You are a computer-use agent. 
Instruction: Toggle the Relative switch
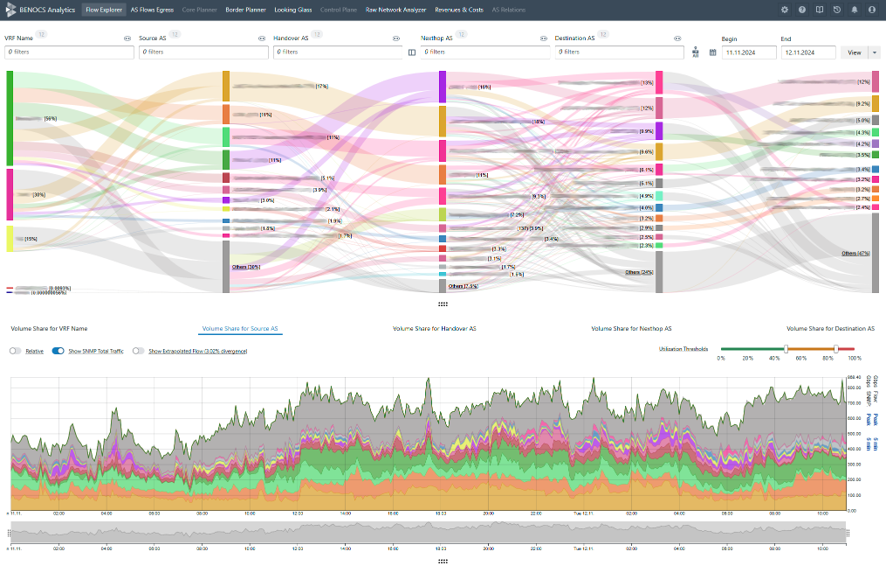(x=15, y=351)
